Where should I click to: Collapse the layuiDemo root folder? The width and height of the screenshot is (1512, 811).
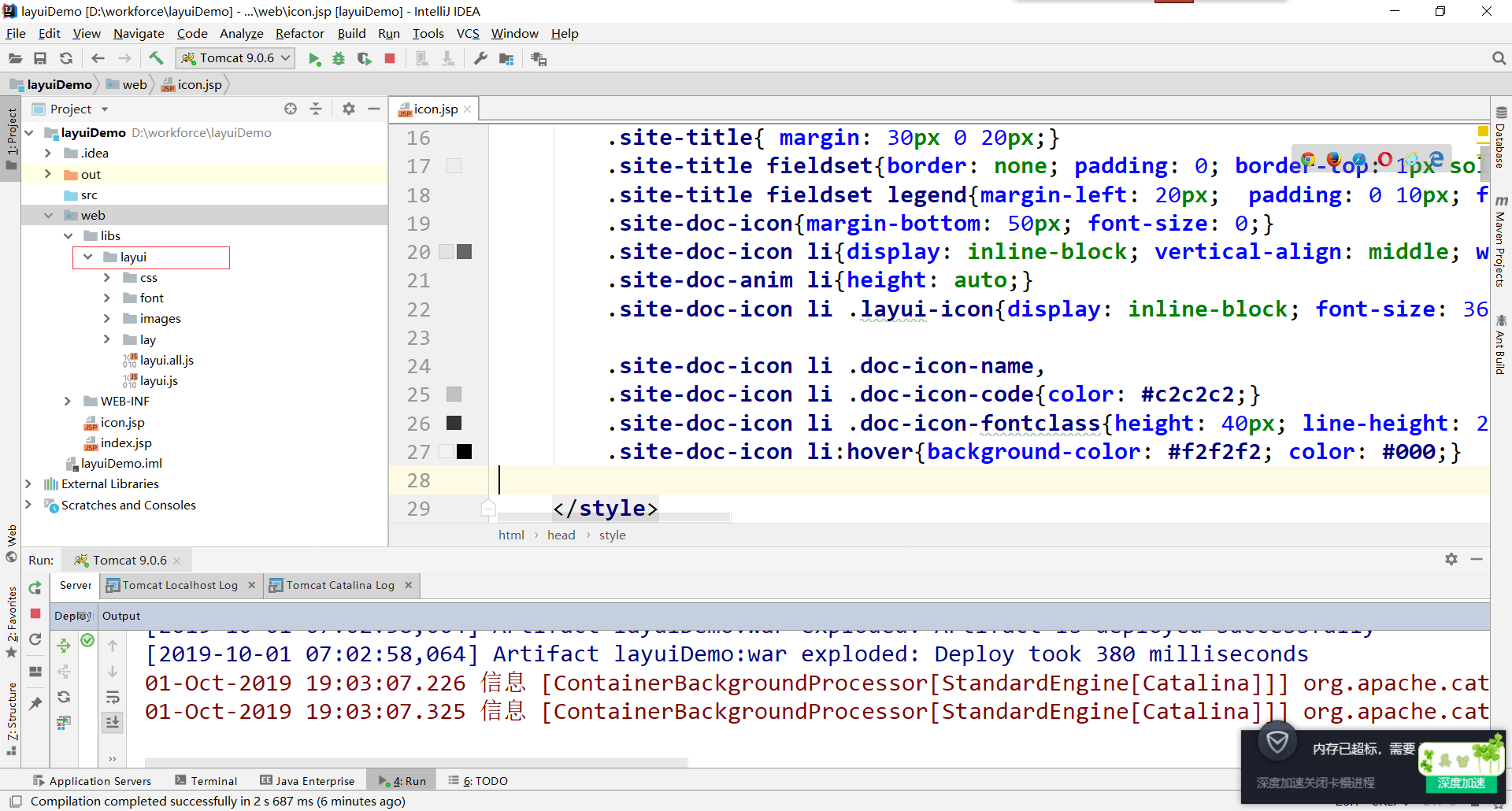(29, 132)
